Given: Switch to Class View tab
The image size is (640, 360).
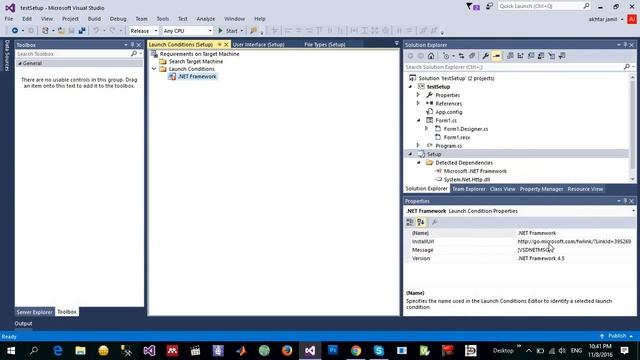Looking at the screenshot, I should point(502,189).
